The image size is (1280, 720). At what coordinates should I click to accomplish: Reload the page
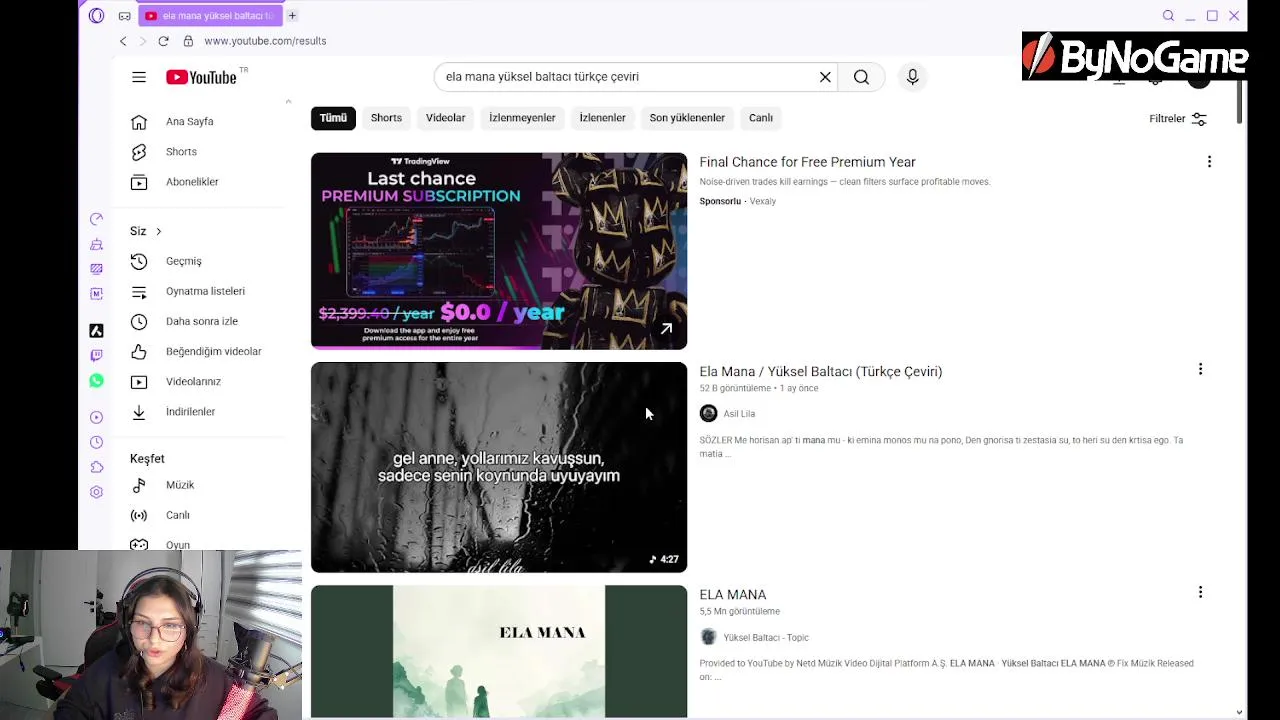[163, 41]
